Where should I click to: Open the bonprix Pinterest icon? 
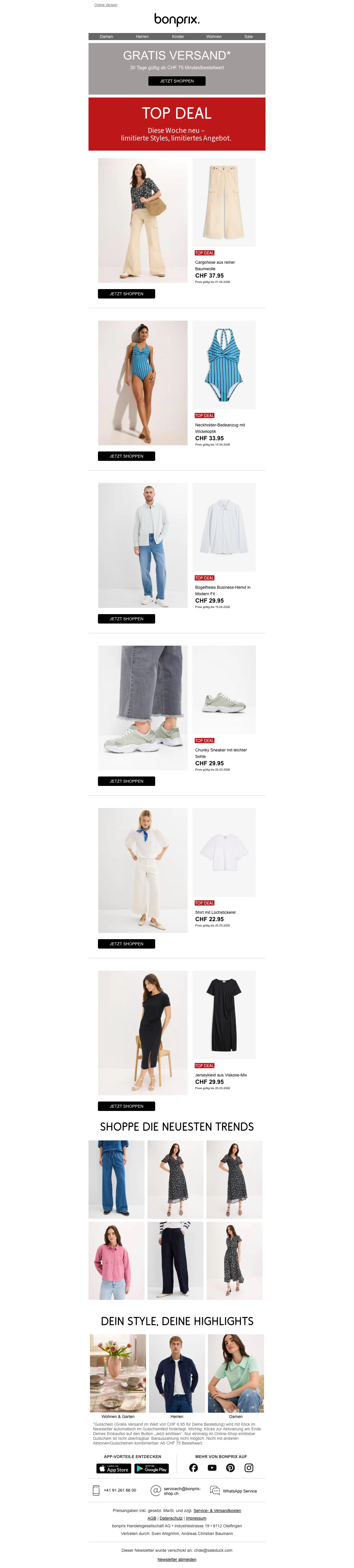[230, 1468]
